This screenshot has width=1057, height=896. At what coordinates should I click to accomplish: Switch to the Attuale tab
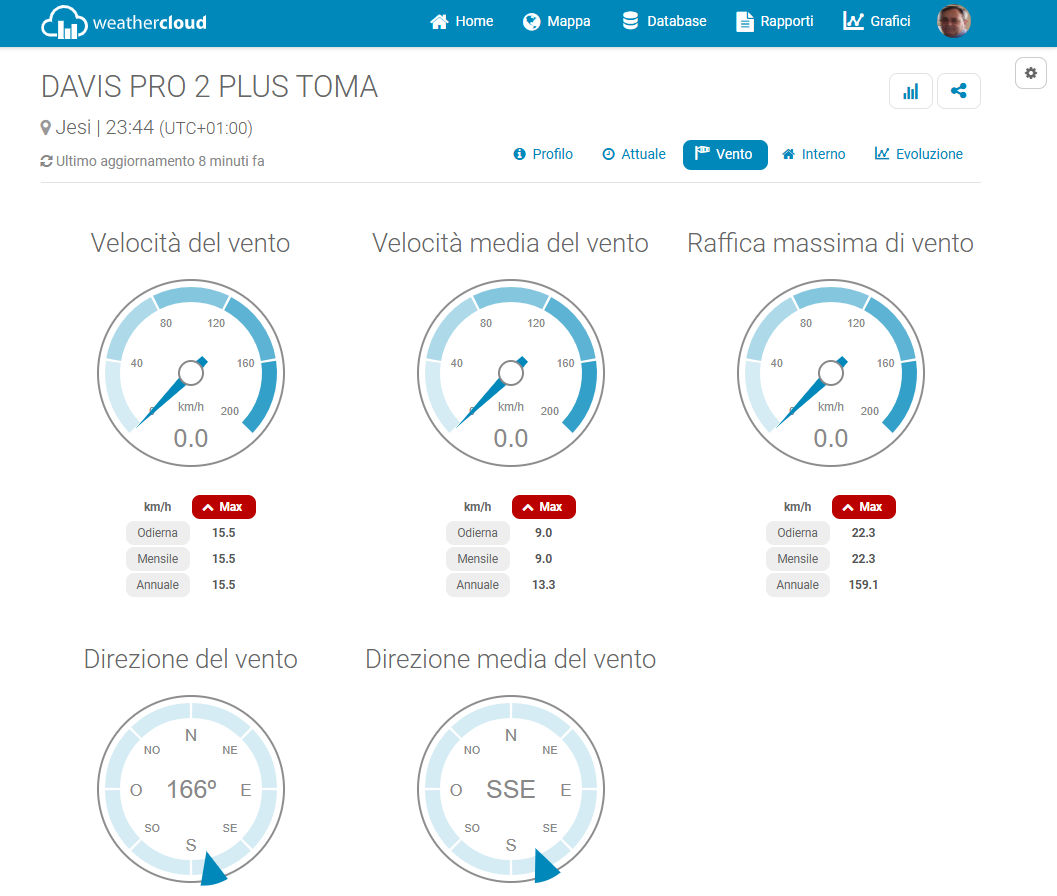coord(634,154)
